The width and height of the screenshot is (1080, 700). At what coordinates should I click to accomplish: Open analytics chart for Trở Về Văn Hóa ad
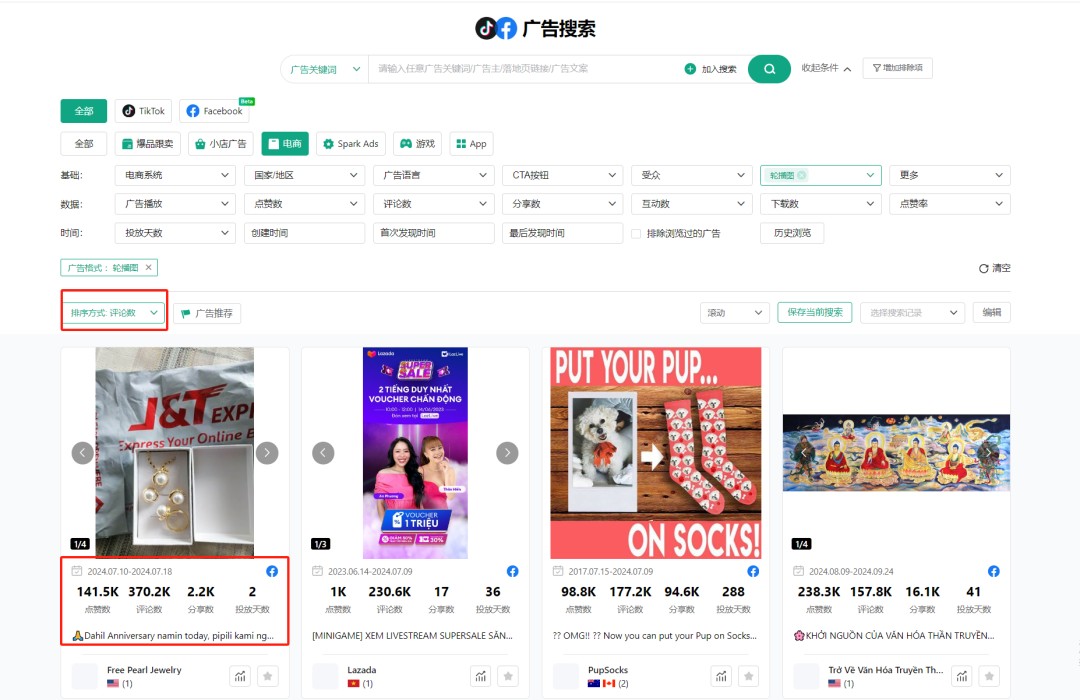962,676
